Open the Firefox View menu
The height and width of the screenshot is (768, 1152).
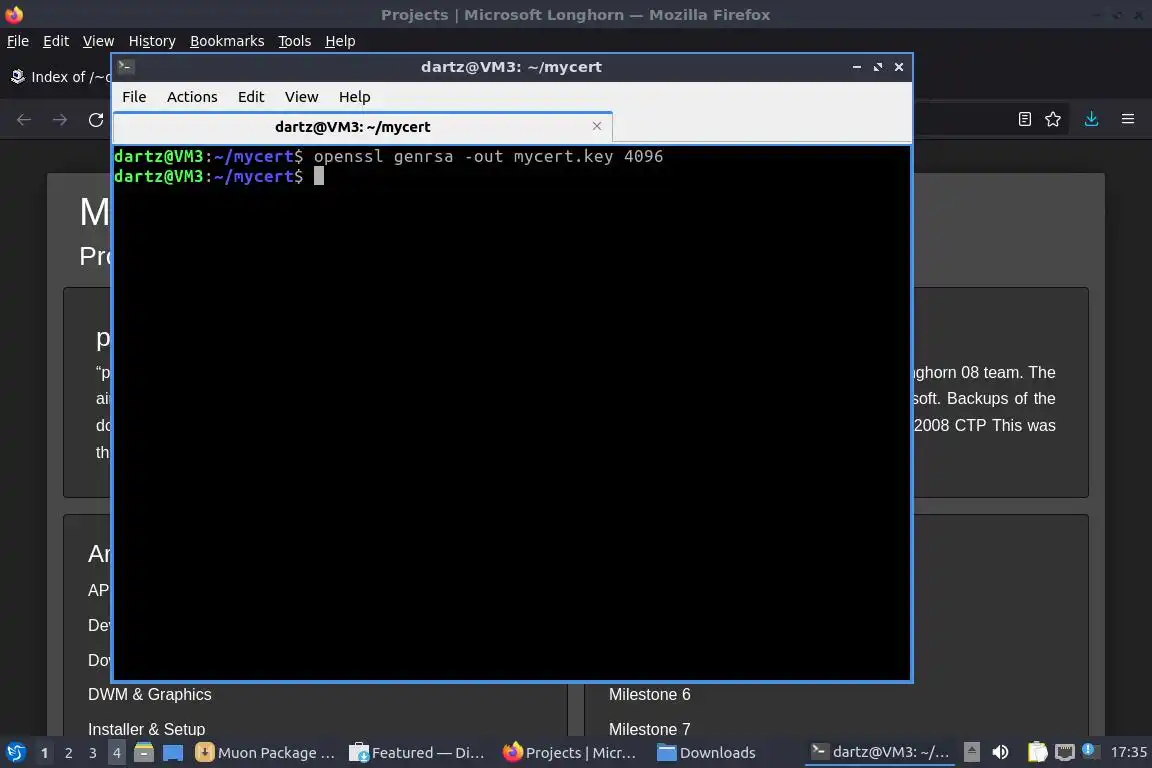coord(98,41)
